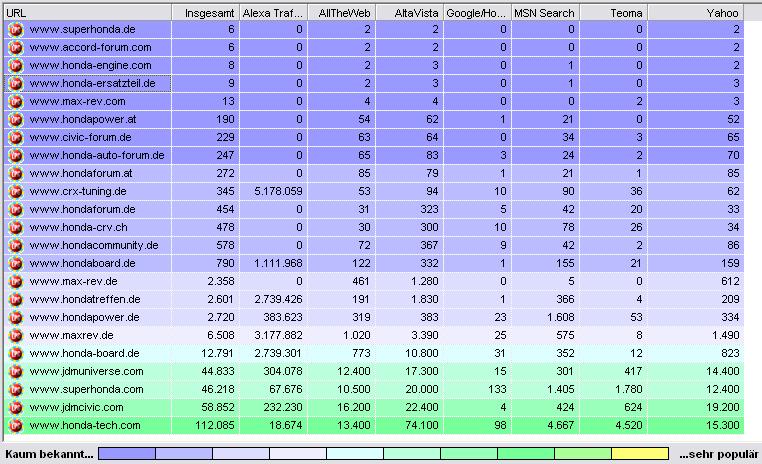Click the icon beside www.superhonda.de
Viewport: 762px width, 464px height.
tap(15, 29)
